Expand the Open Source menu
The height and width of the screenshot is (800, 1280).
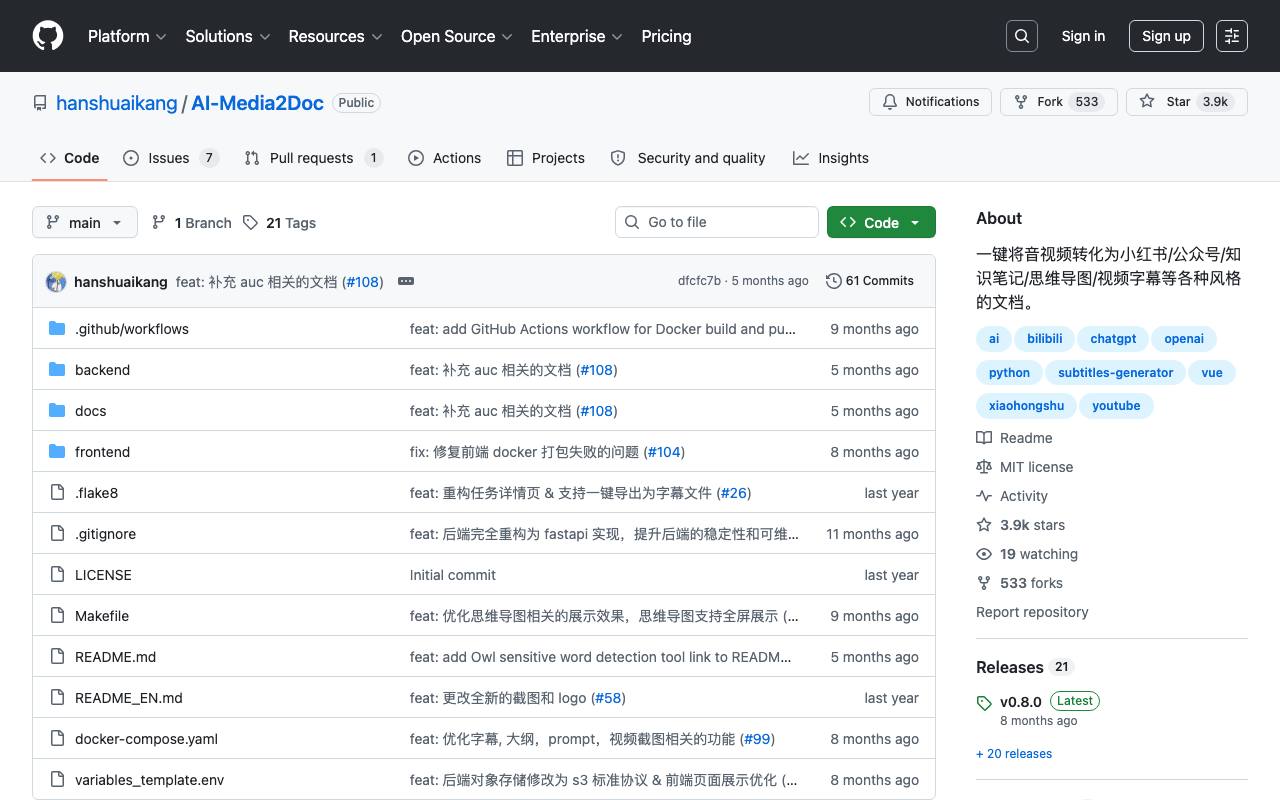457,36
